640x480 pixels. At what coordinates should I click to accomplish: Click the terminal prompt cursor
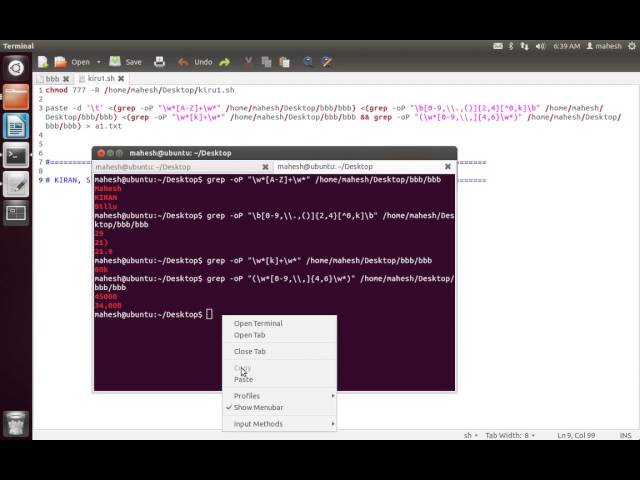(209, 314)
